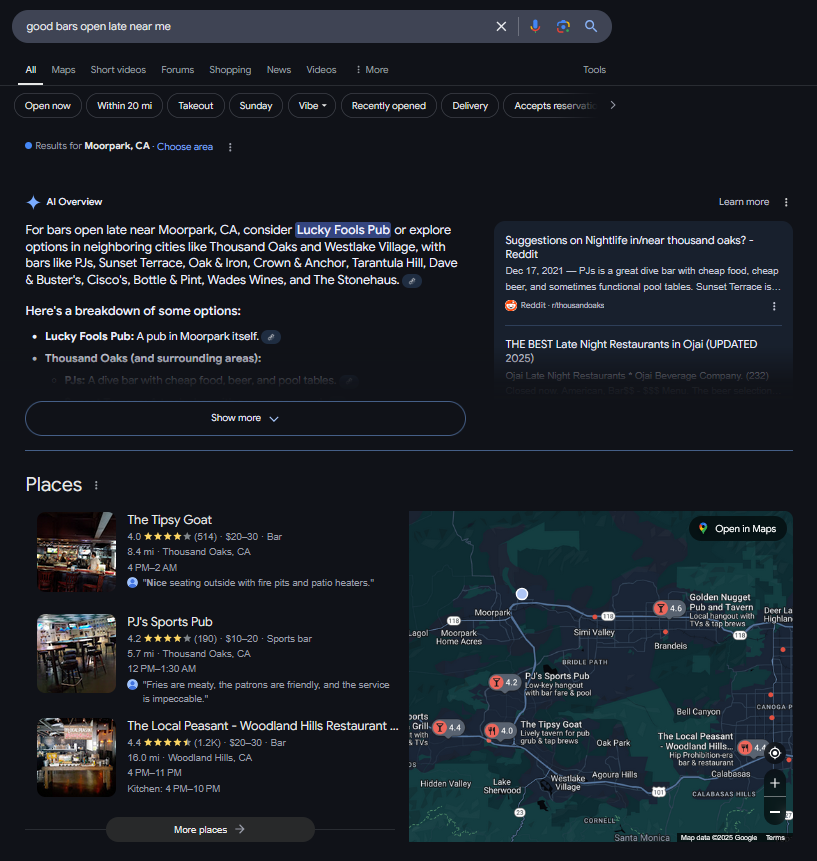Start voice search with the microphone icon

click(535, 26)
